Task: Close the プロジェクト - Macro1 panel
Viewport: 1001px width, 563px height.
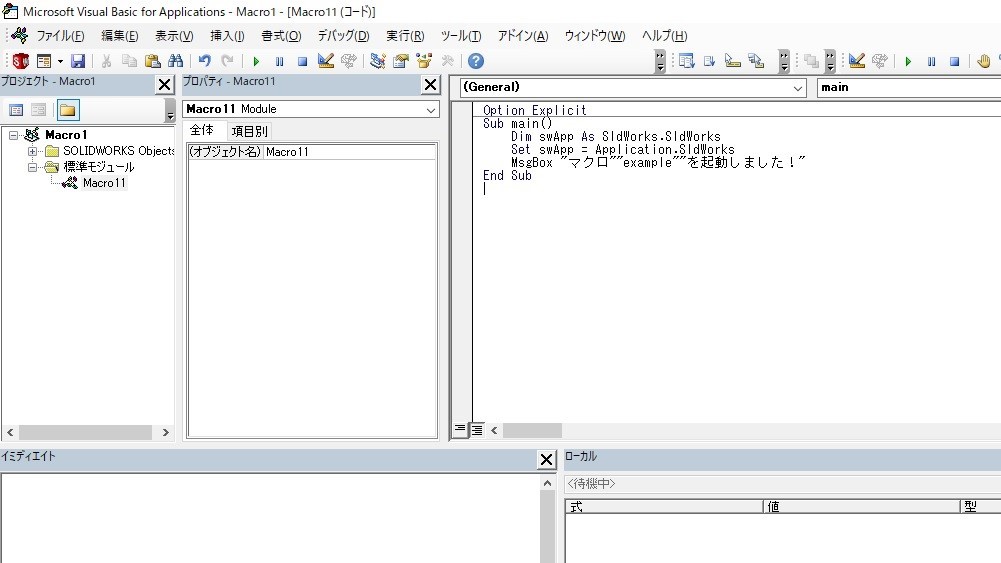Action: 165,85
